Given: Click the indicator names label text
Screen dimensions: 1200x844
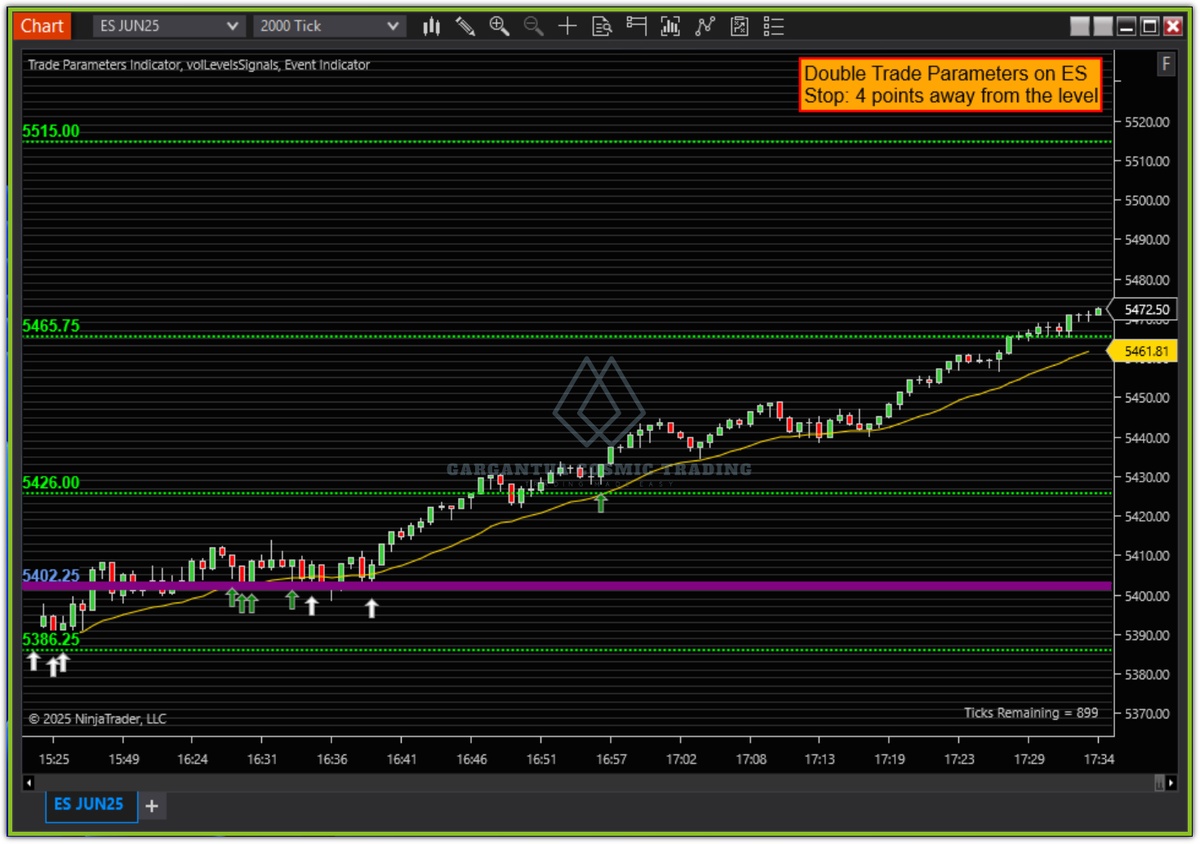Looking at the screenshot, I should 198,65.
